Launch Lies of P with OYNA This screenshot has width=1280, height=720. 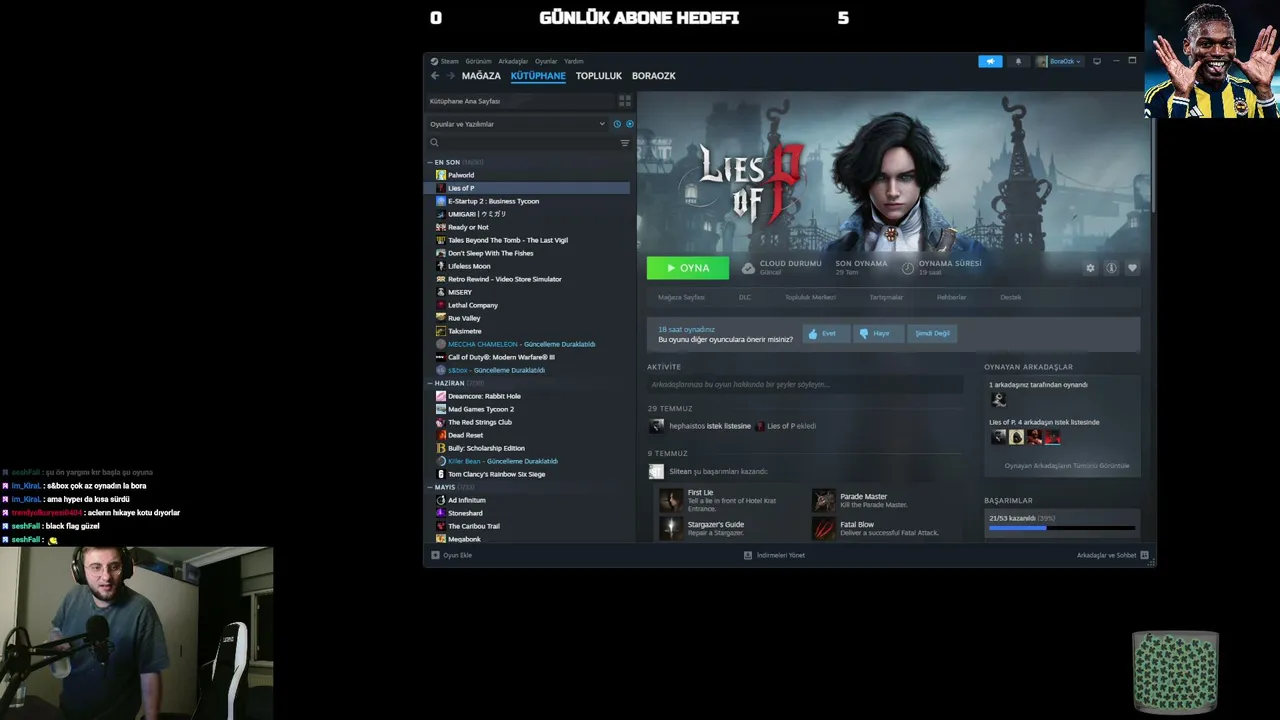pos(688,268)
